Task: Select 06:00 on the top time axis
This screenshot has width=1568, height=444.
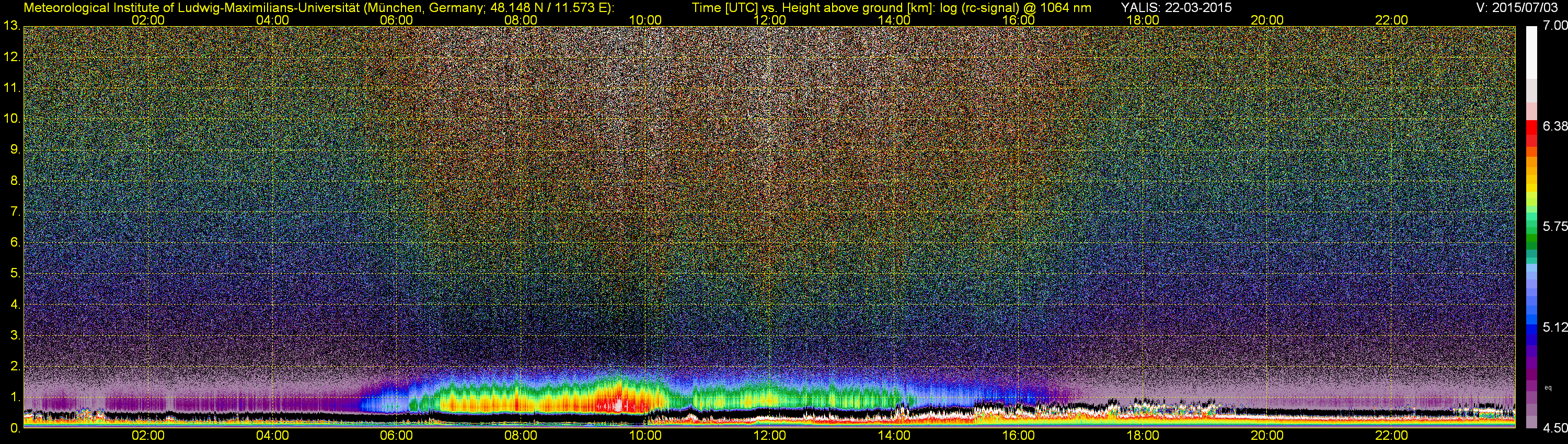Action: [396, 20]
